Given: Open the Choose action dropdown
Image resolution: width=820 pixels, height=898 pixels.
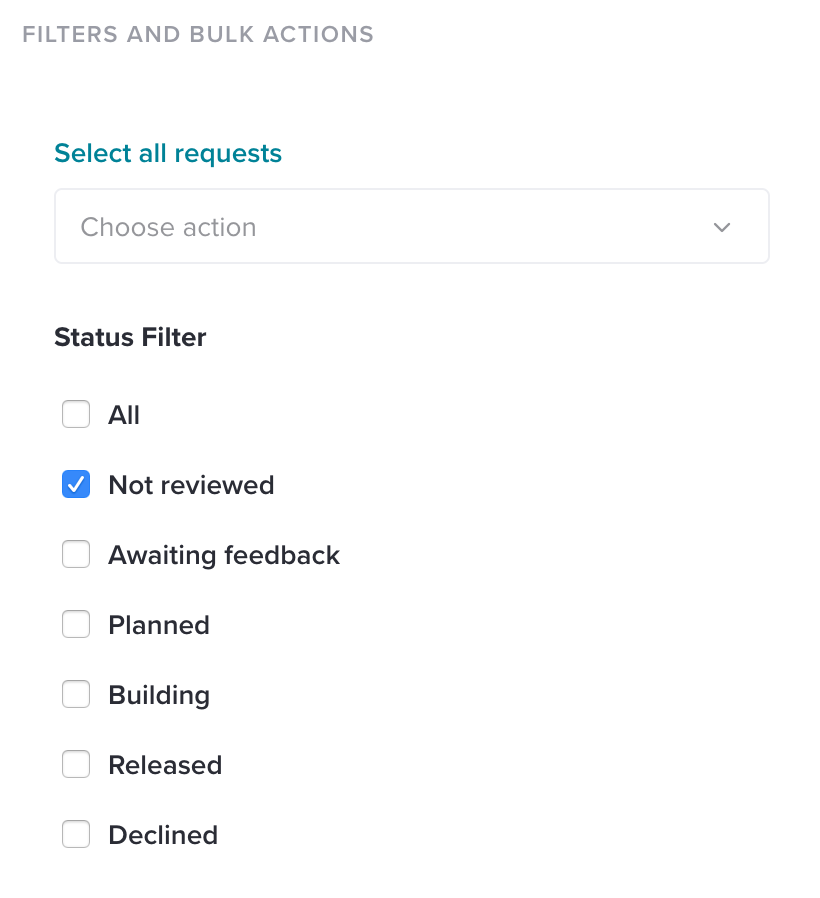Looking at the screenshot, I should pos(412,226).
